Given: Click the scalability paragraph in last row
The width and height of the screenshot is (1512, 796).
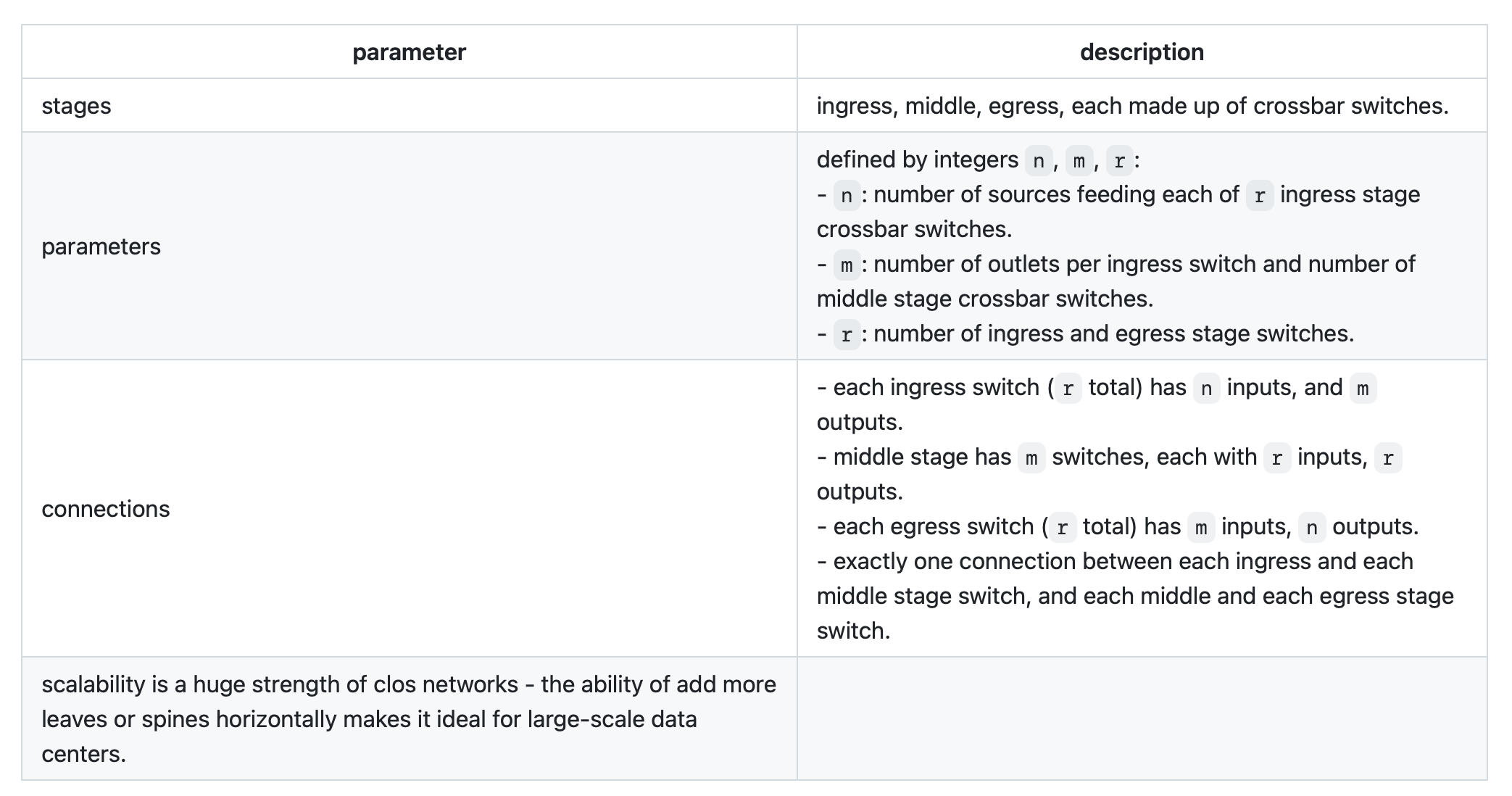Looking at the screenshot, I should (x=409, y=719).
